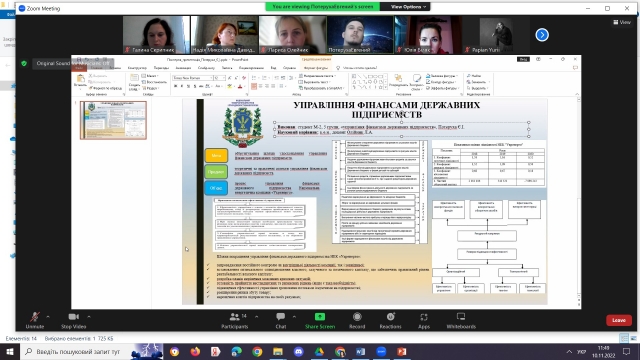Open PowerPoint from the Windows taskbar
The height and width of the screenshot is (360, 640).
click(x=402, y=351)
